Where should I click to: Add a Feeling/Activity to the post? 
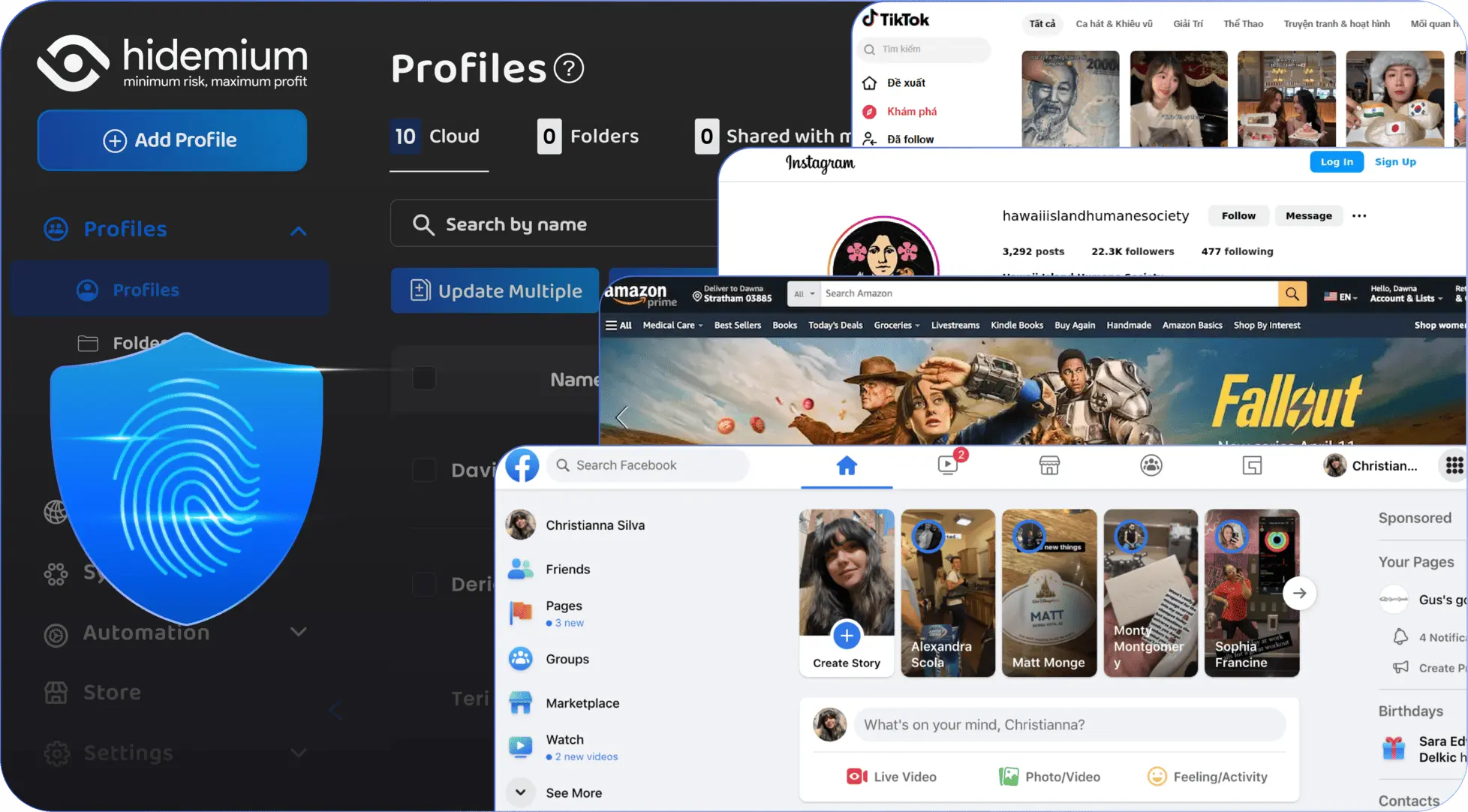click(x=1208, y=777)
